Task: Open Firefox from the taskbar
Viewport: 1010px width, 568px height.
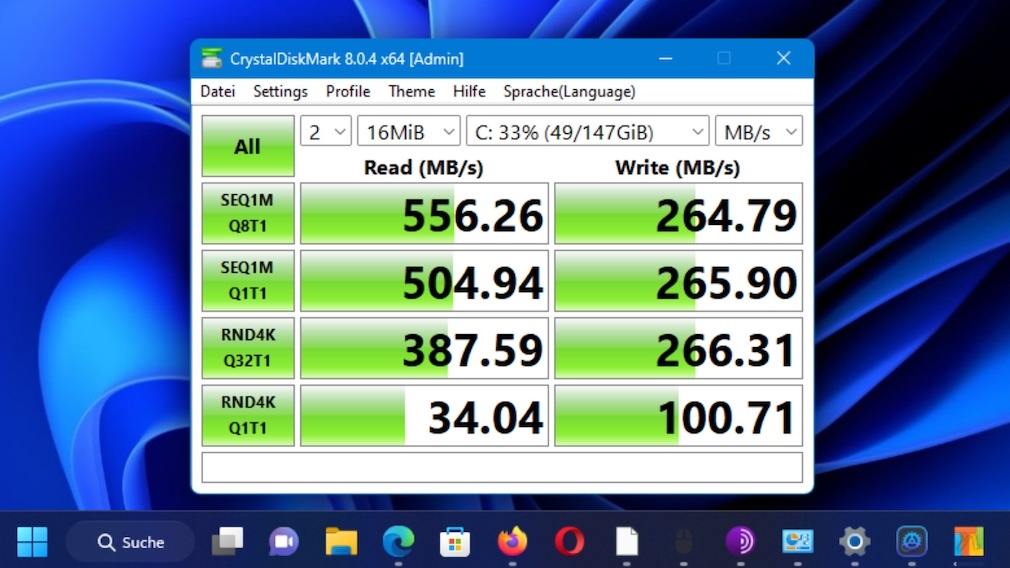Action: pyautogui.click(x=512, y=541)
